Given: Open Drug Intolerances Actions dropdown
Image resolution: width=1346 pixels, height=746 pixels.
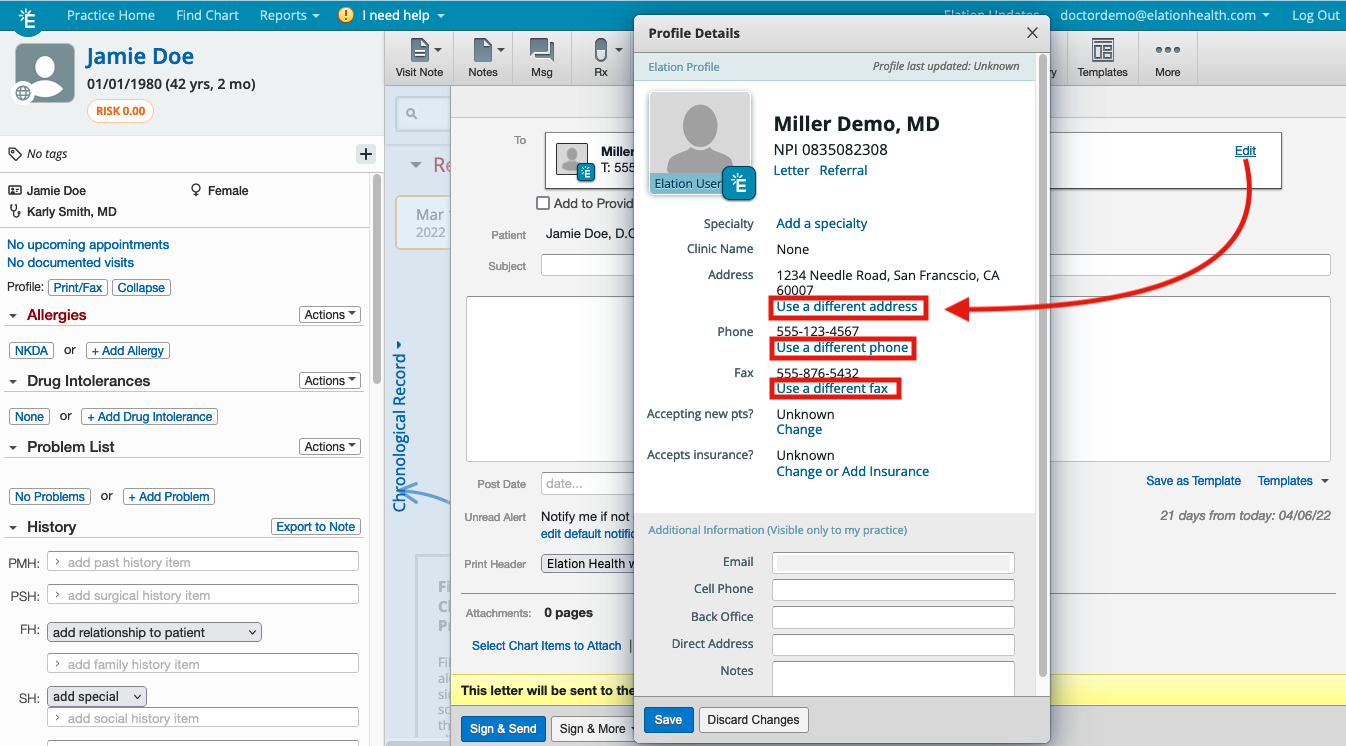Looking at the screenshot, I should (330, 381).
